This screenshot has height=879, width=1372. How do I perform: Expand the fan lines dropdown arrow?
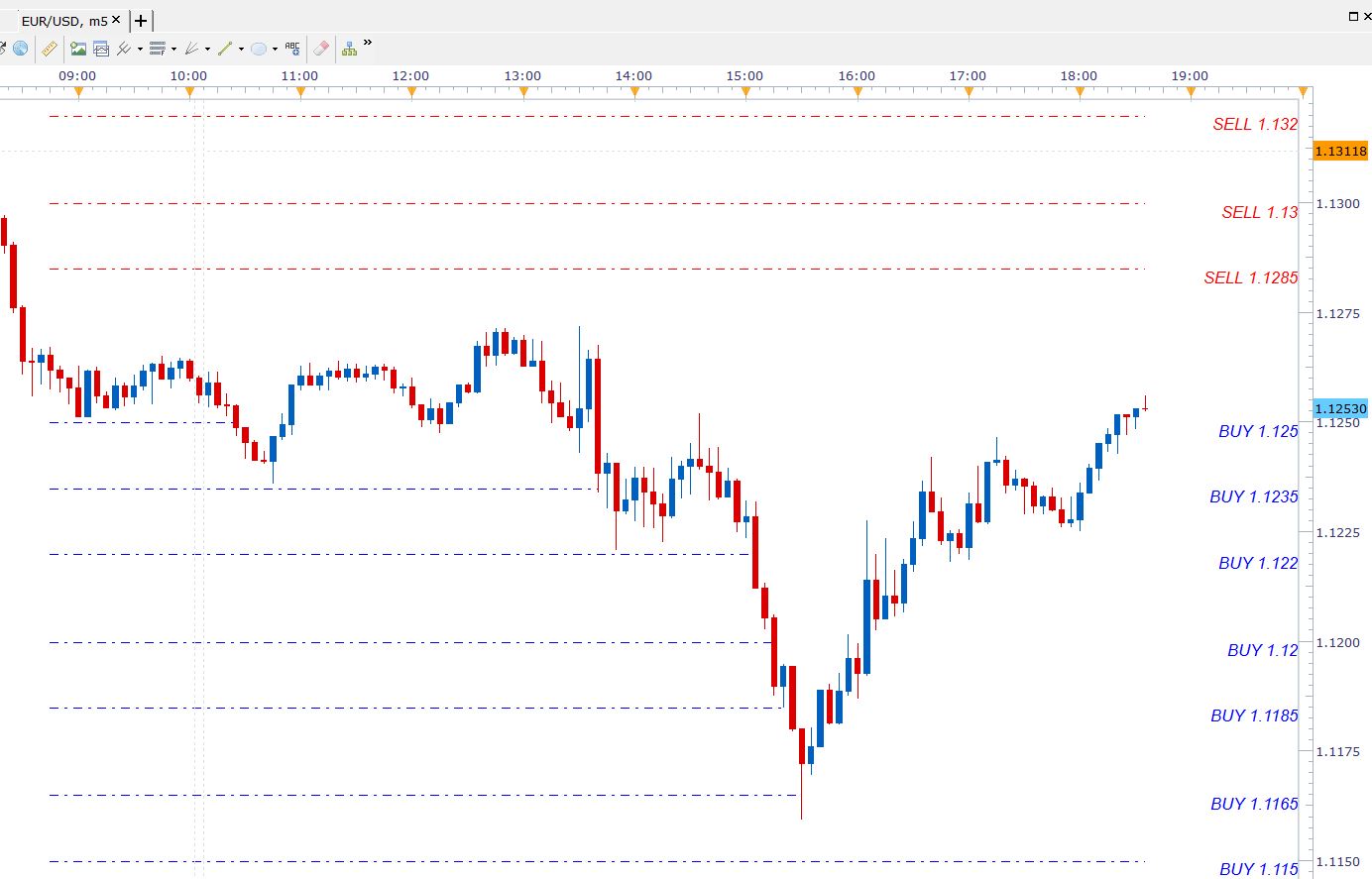click(x=207, y=49)
